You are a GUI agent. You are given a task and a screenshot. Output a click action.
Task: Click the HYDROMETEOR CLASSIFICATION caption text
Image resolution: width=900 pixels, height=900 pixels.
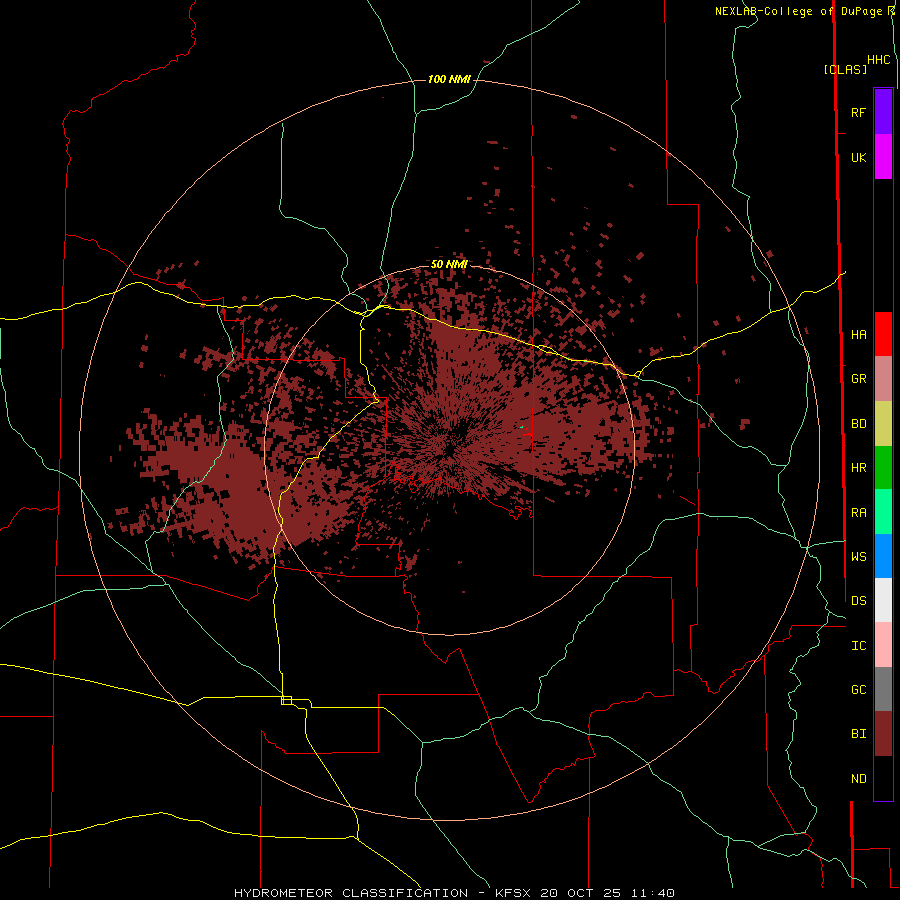[x=351, y=893]
